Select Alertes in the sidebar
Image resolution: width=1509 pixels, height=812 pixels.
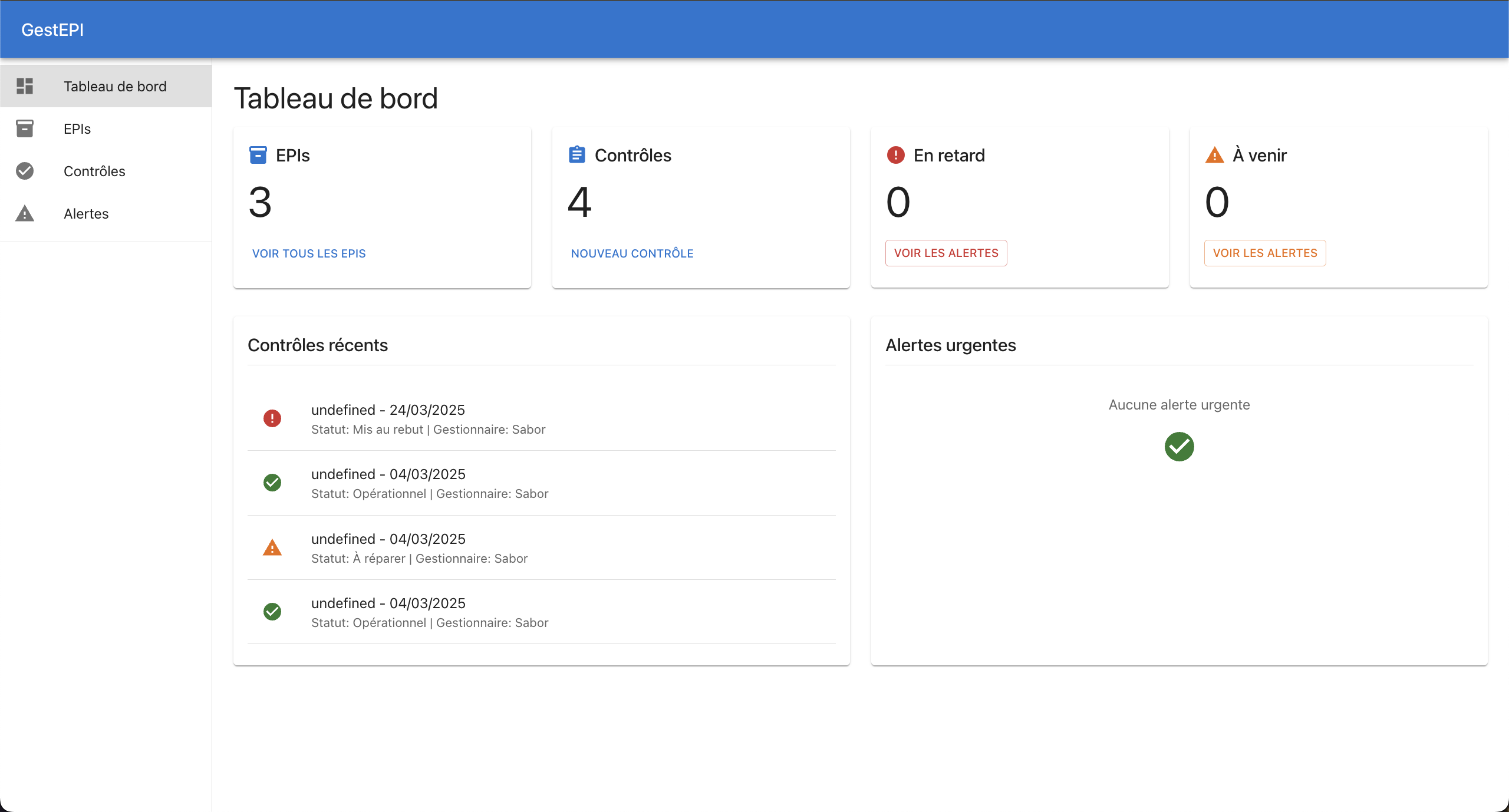(86, 213)
